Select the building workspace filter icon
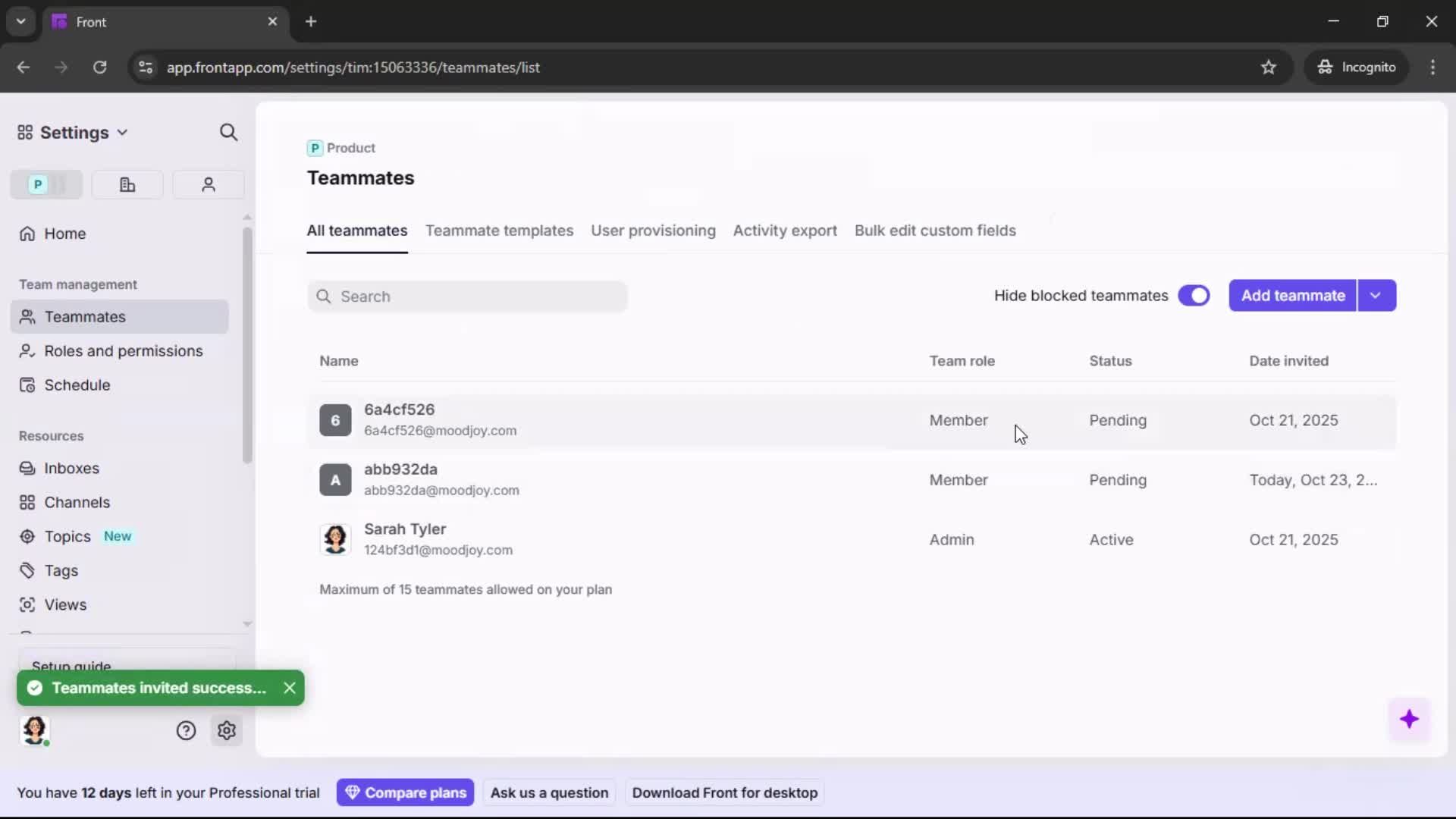1456x819 pixels. (x=127, y=184)
